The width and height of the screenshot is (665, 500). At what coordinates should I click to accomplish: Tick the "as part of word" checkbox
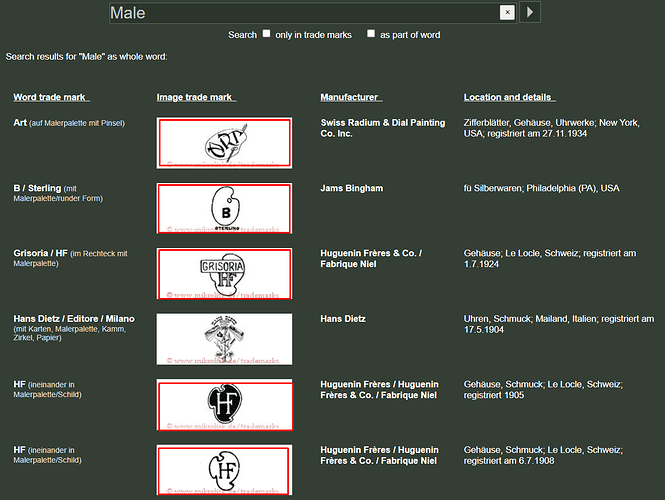point(371,34)
